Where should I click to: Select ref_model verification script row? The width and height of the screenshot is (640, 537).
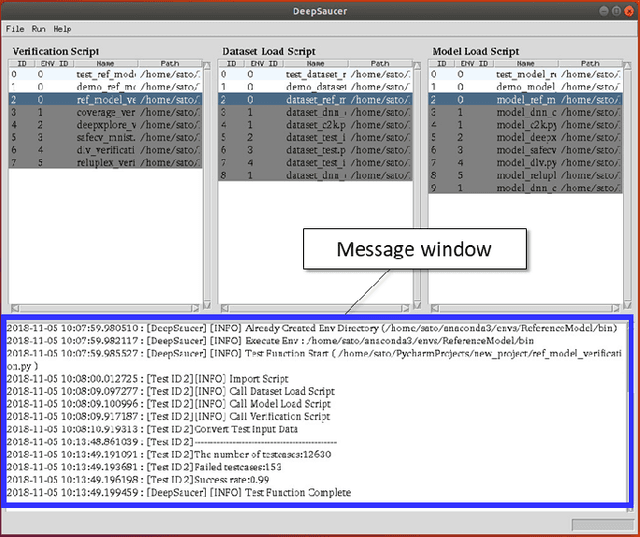click(x=106, y=100)
